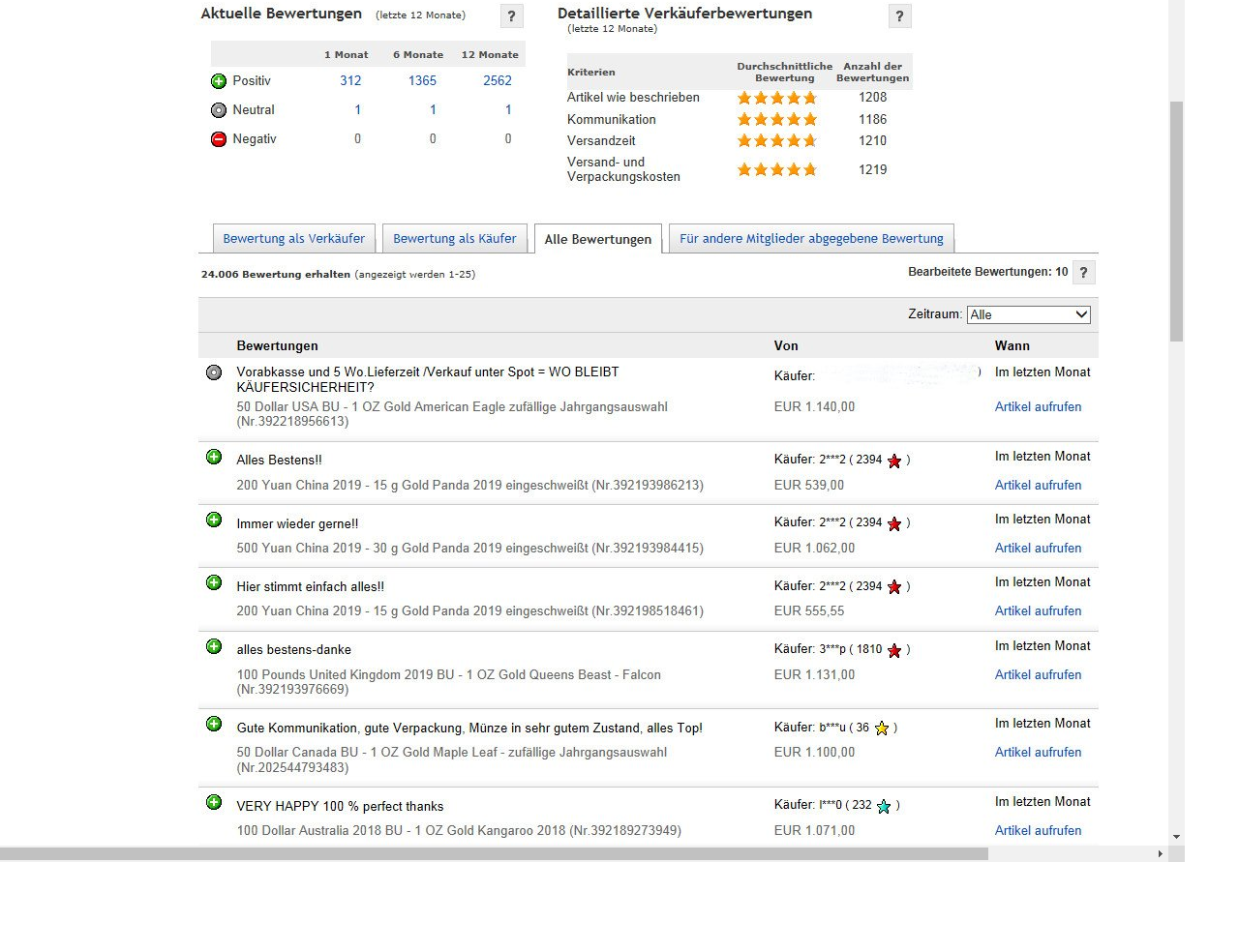Screen dimensions: 1239x952
Task: Click the red Negativ icon in ratings table
Action: [x=219, y=139]
